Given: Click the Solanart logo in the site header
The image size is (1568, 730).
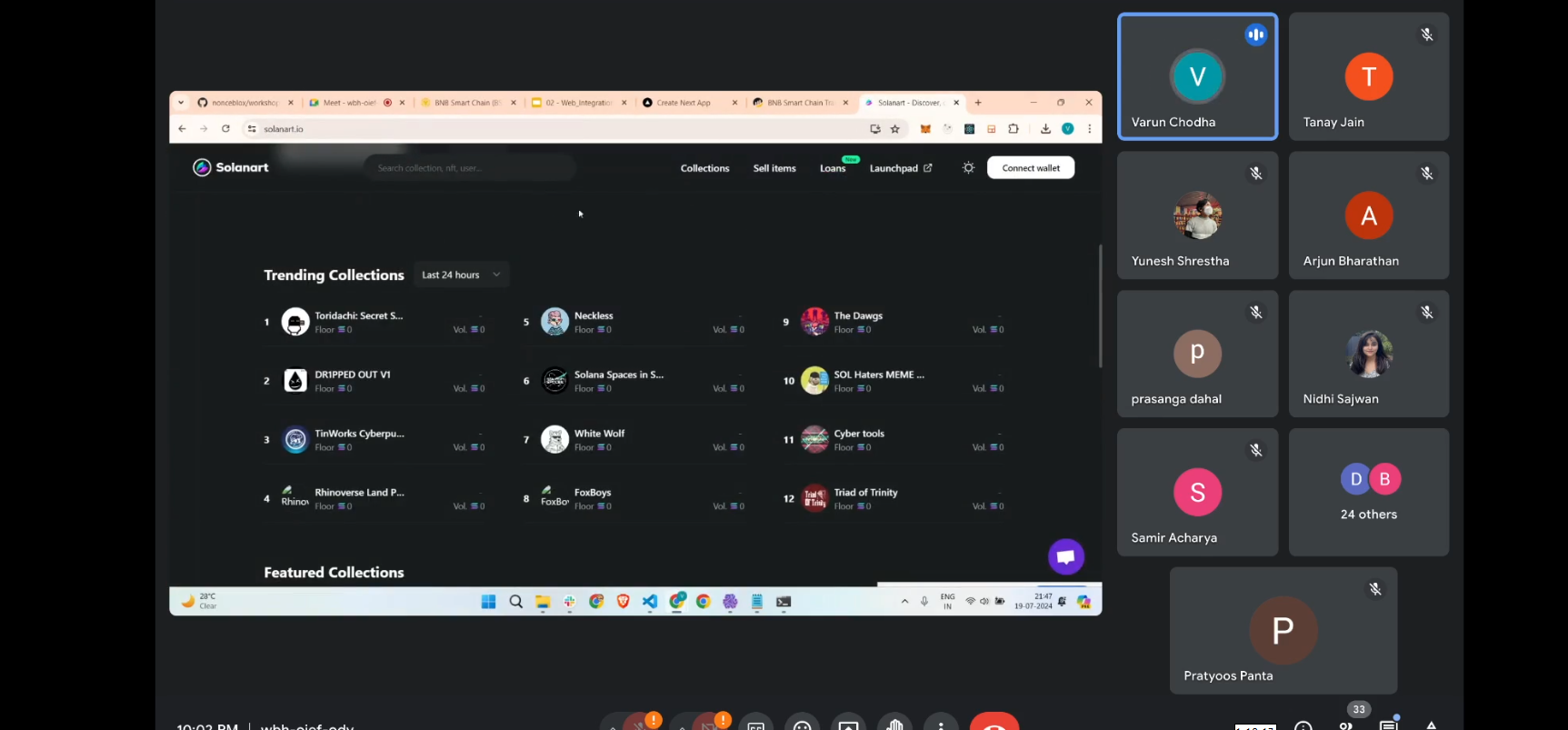Looking at the screenshot, I should point(231,167).
